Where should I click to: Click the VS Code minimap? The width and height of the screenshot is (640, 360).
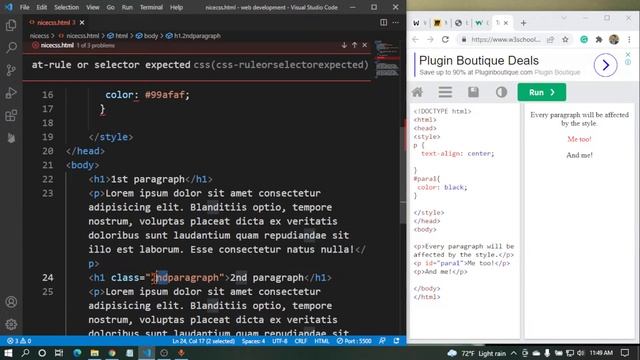[387, 59]
